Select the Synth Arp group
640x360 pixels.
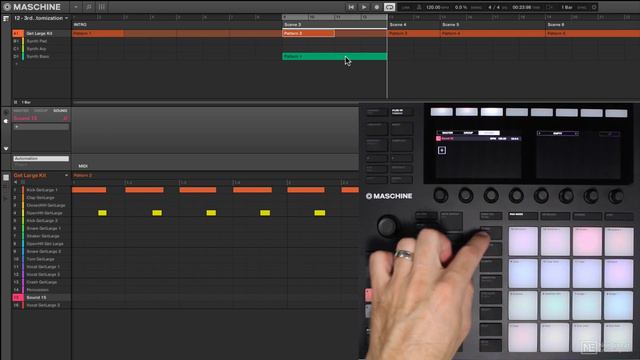(x=41, y=49)
